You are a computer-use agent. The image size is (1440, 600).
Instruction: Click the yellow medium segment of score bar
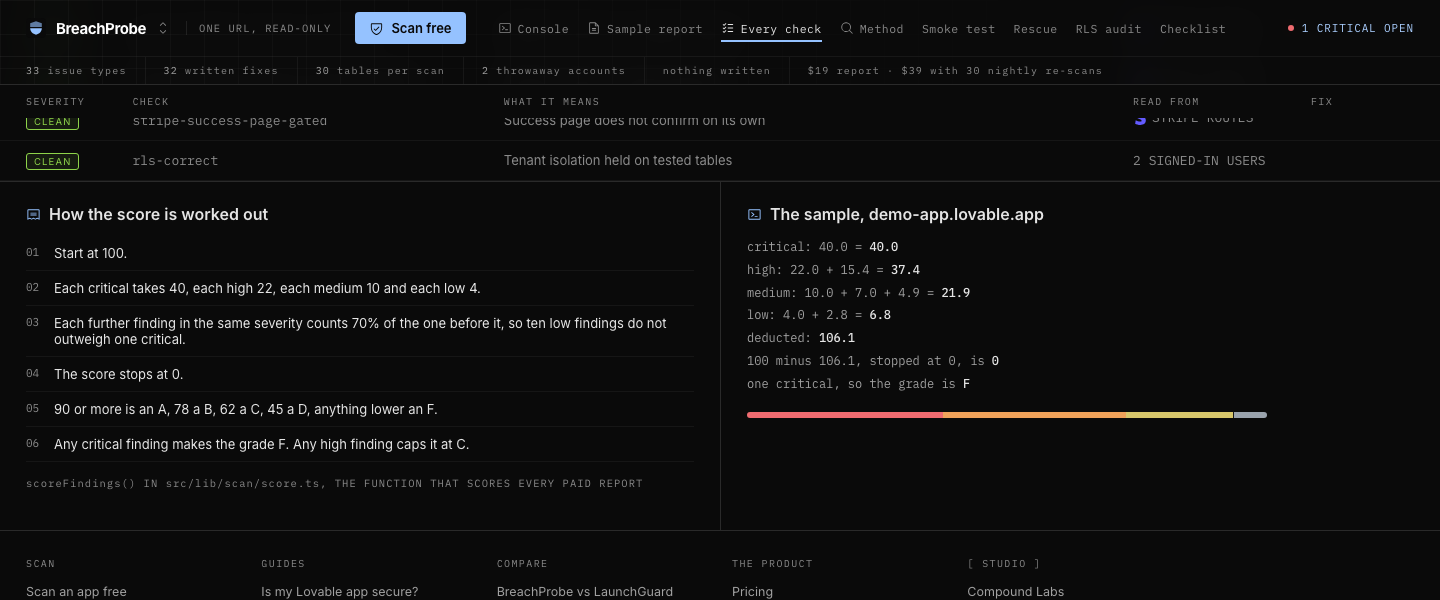1180,415
